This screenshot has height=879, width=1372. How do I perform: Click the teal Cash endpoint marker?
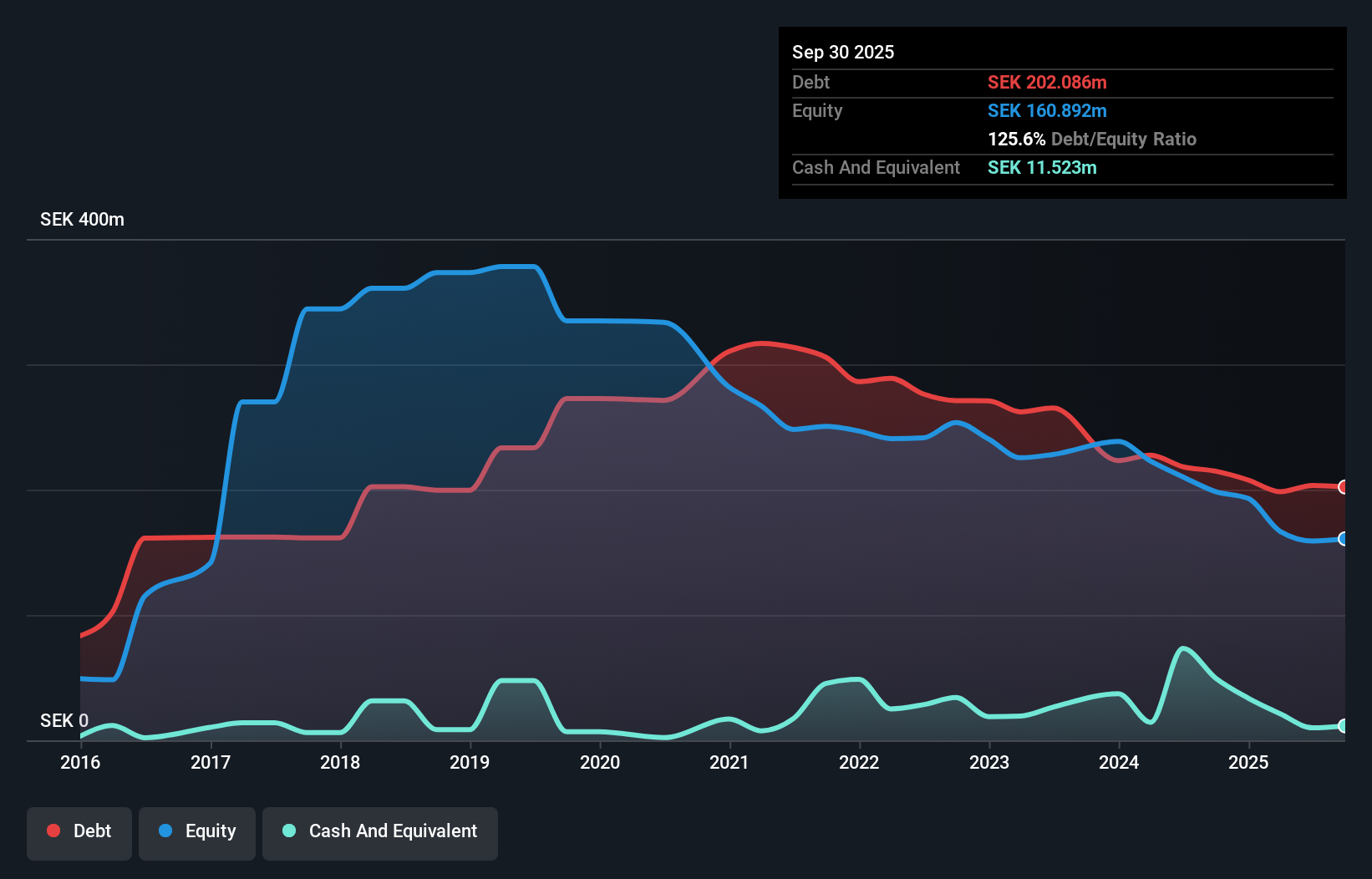(x=1343, y=726)
